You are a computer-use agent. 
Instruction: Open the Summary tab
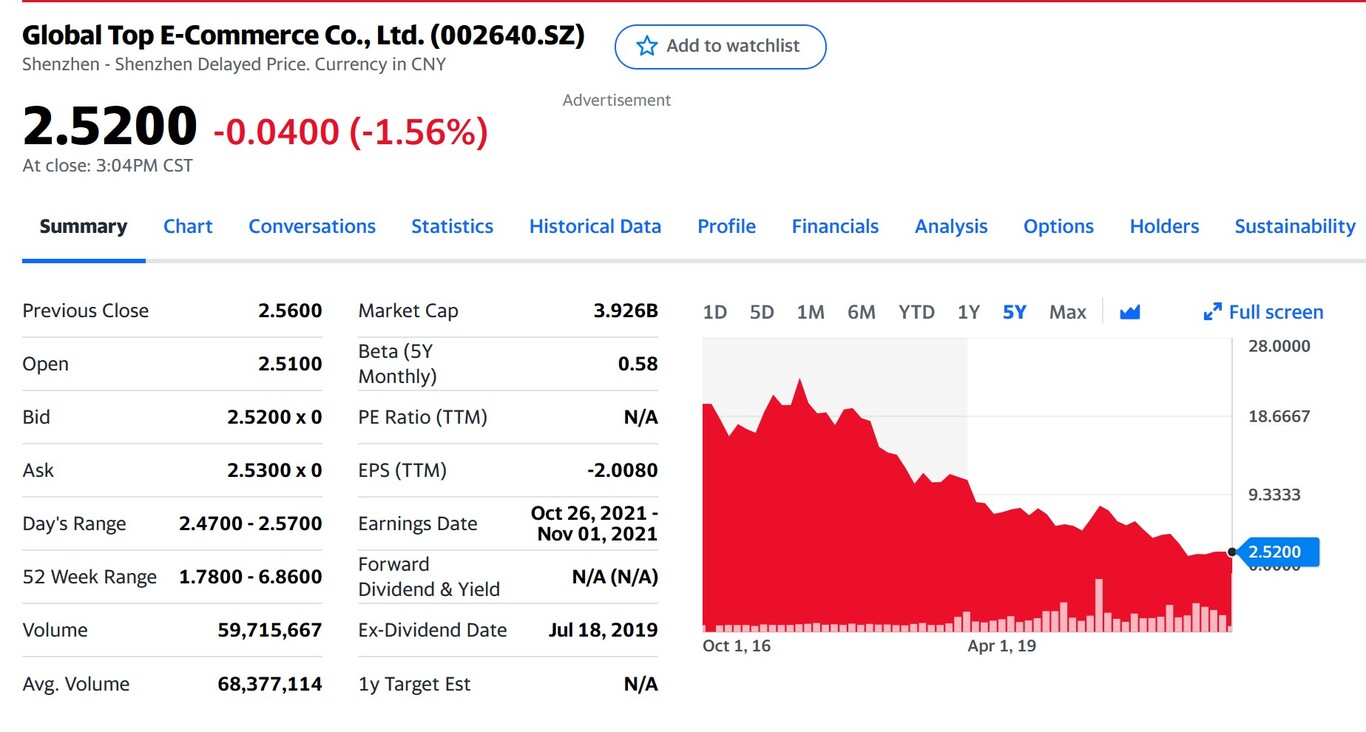[x=83, y=226]
